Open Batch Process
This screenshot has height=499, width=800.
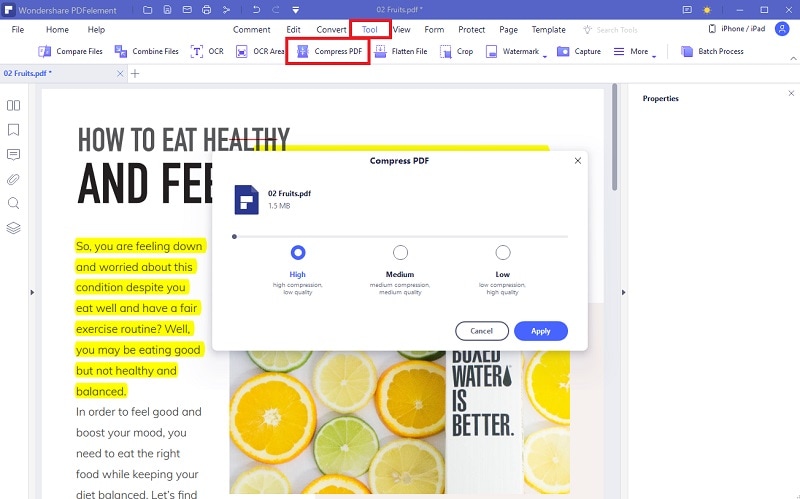712,51
